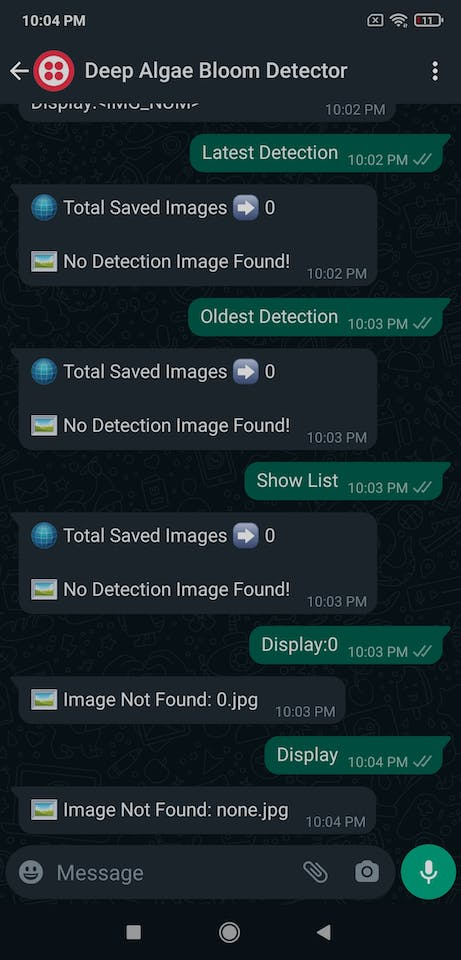Open the emoji picker in message bar
The width and height of the screenshot is (461, 960).
(x=31, y=872)
